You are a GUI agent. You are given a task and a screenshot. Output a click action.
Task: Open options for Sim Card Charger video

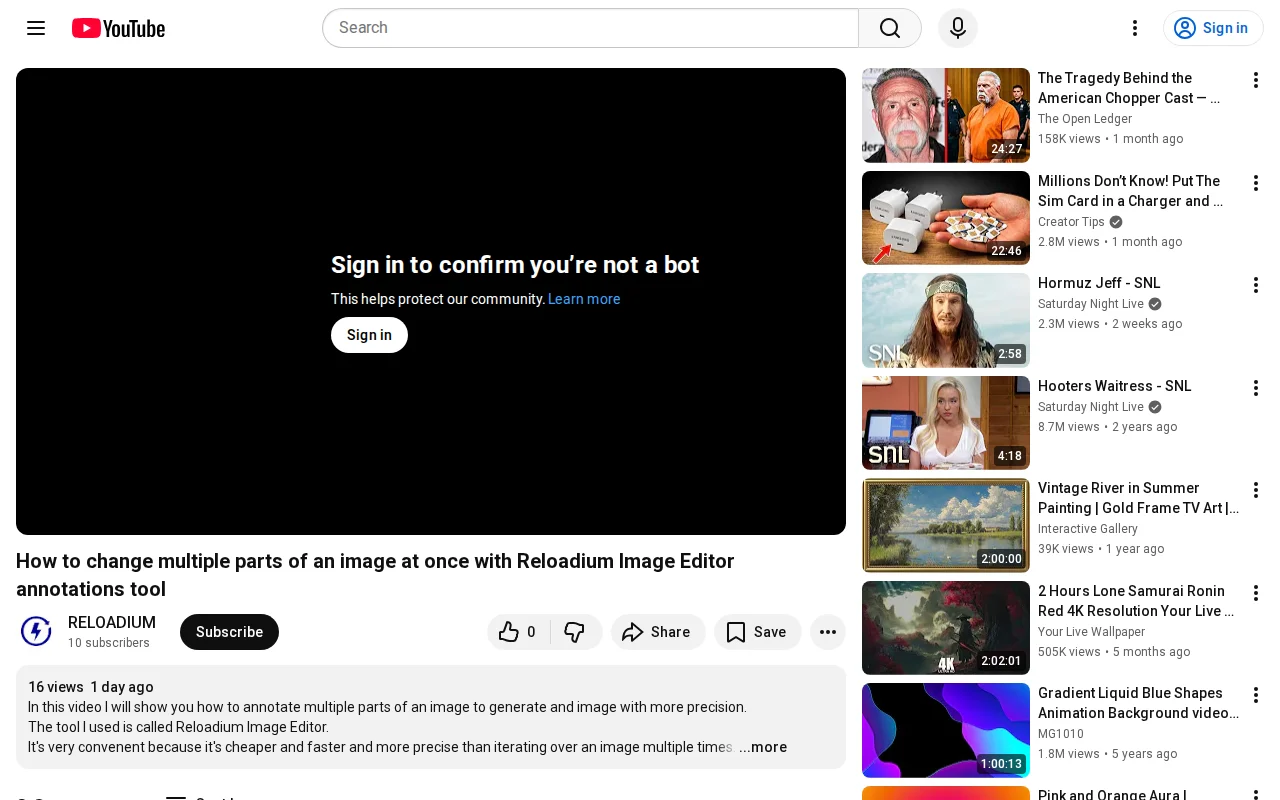click(x=1256, y=183)
